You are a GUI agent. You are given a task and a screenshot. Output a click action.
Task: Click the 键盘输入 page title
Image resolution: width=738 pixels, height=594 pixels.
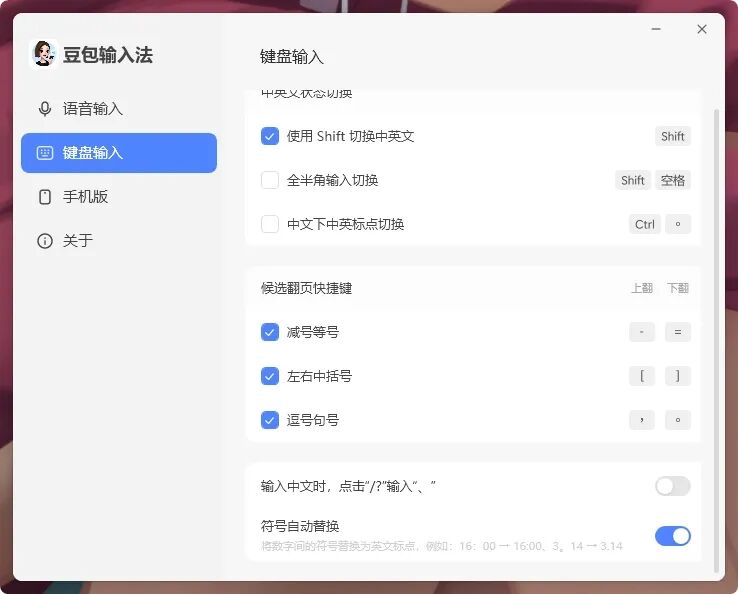(292, 57)
